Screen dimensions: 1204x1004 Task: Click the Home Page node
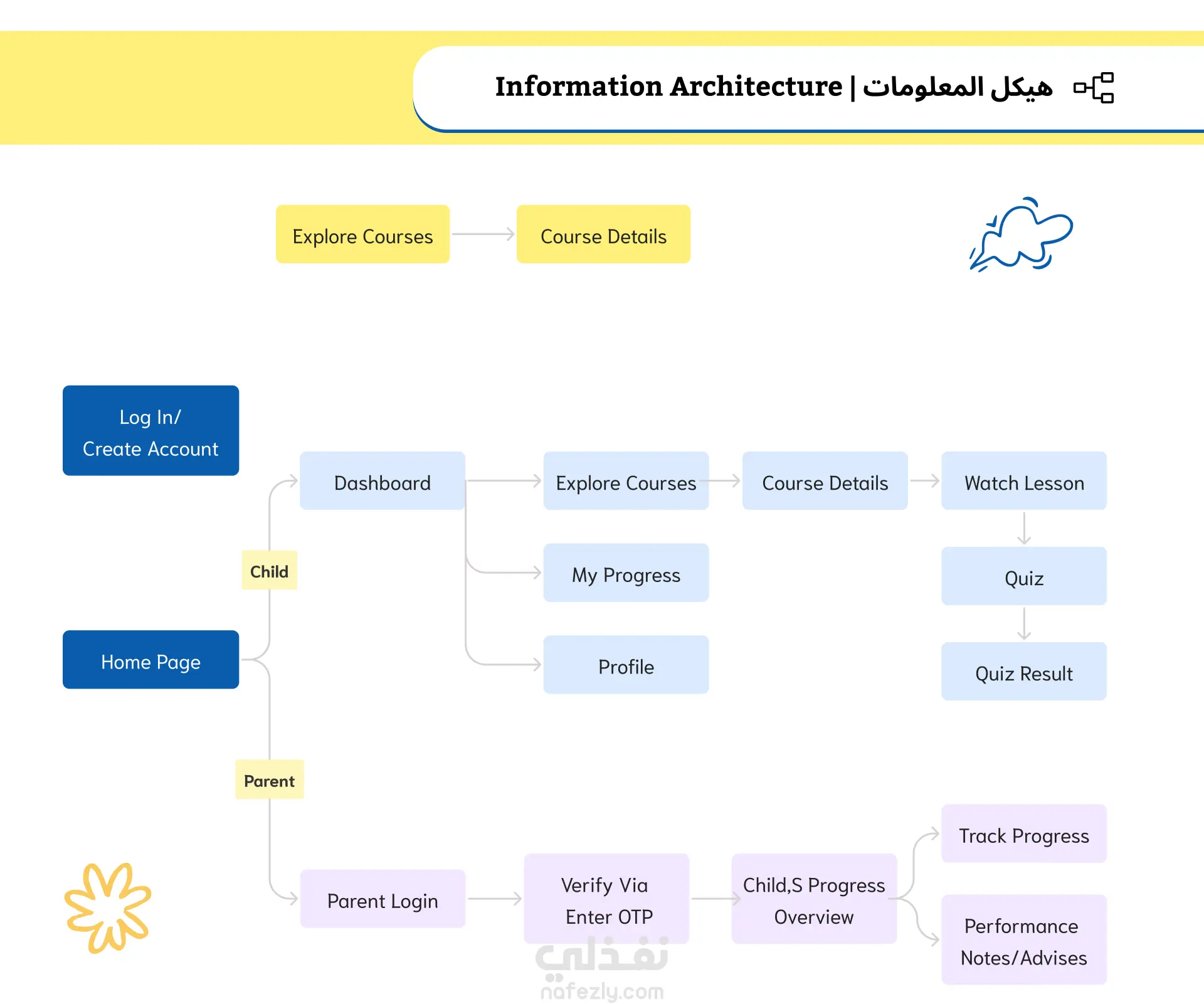tap(150, 660)
